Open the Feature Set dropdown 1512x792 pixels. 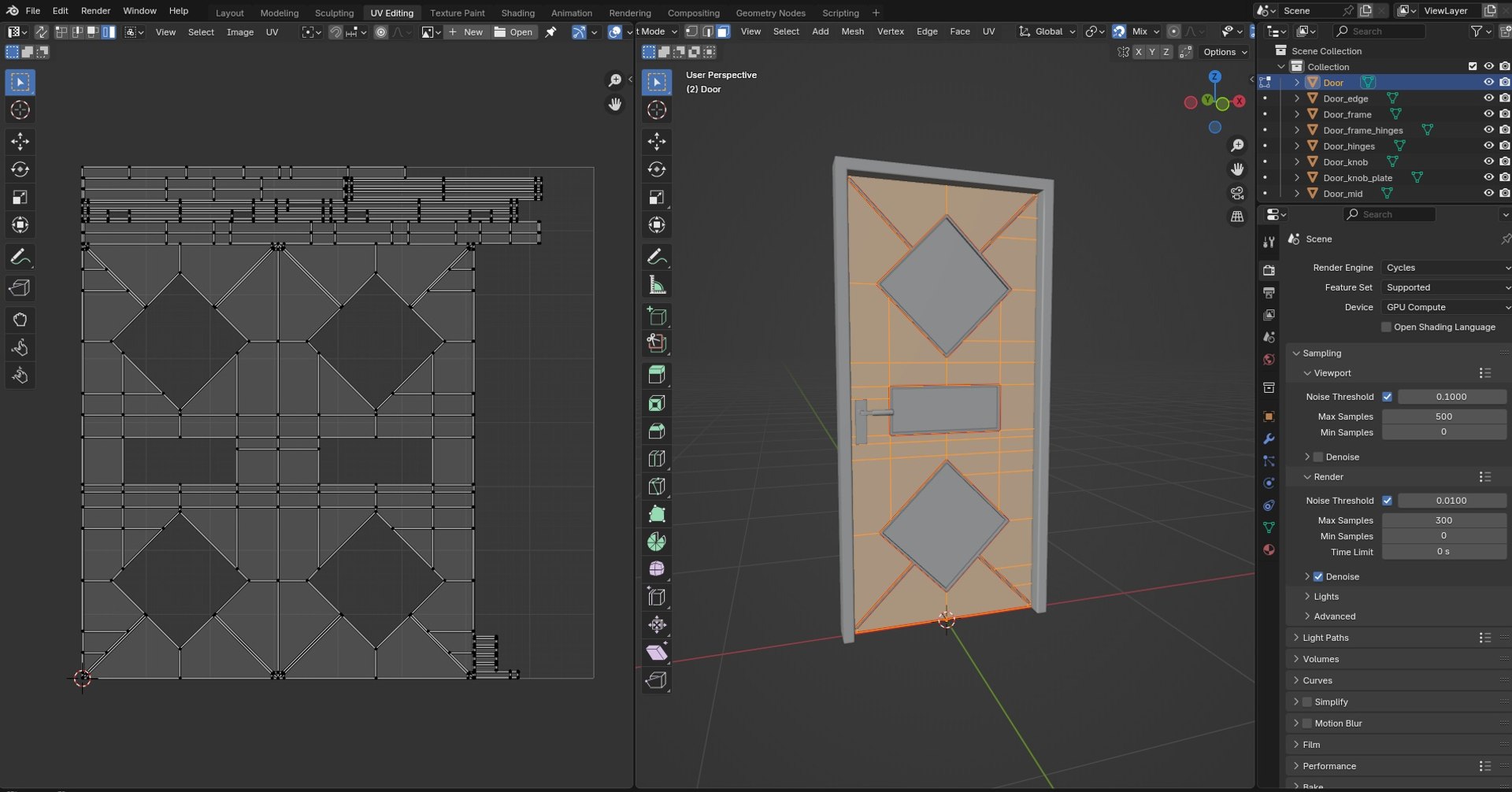[1446, 287]
